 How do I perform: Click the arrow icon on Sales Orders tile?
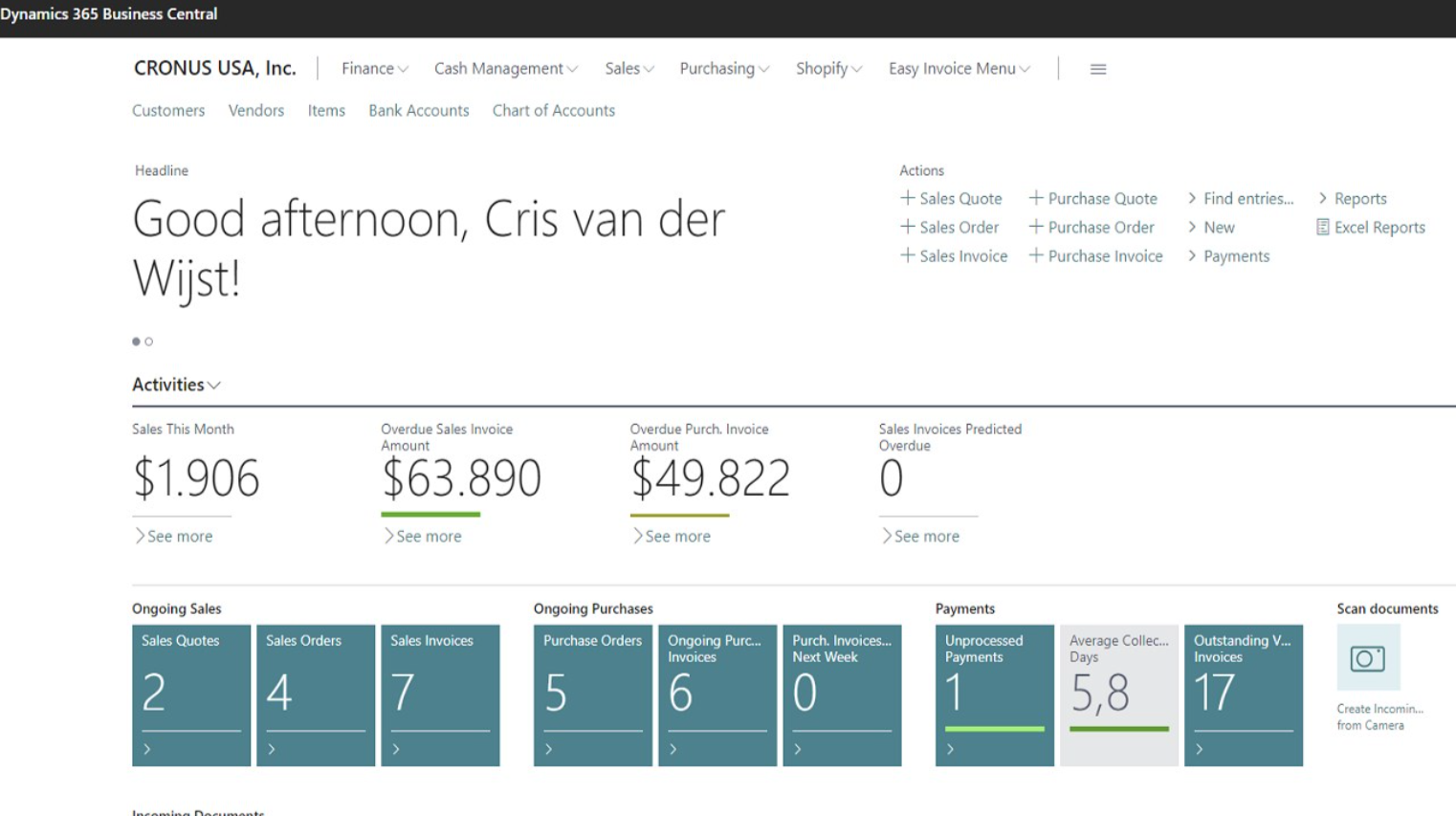pyautogui.click(x=272, y=749)
